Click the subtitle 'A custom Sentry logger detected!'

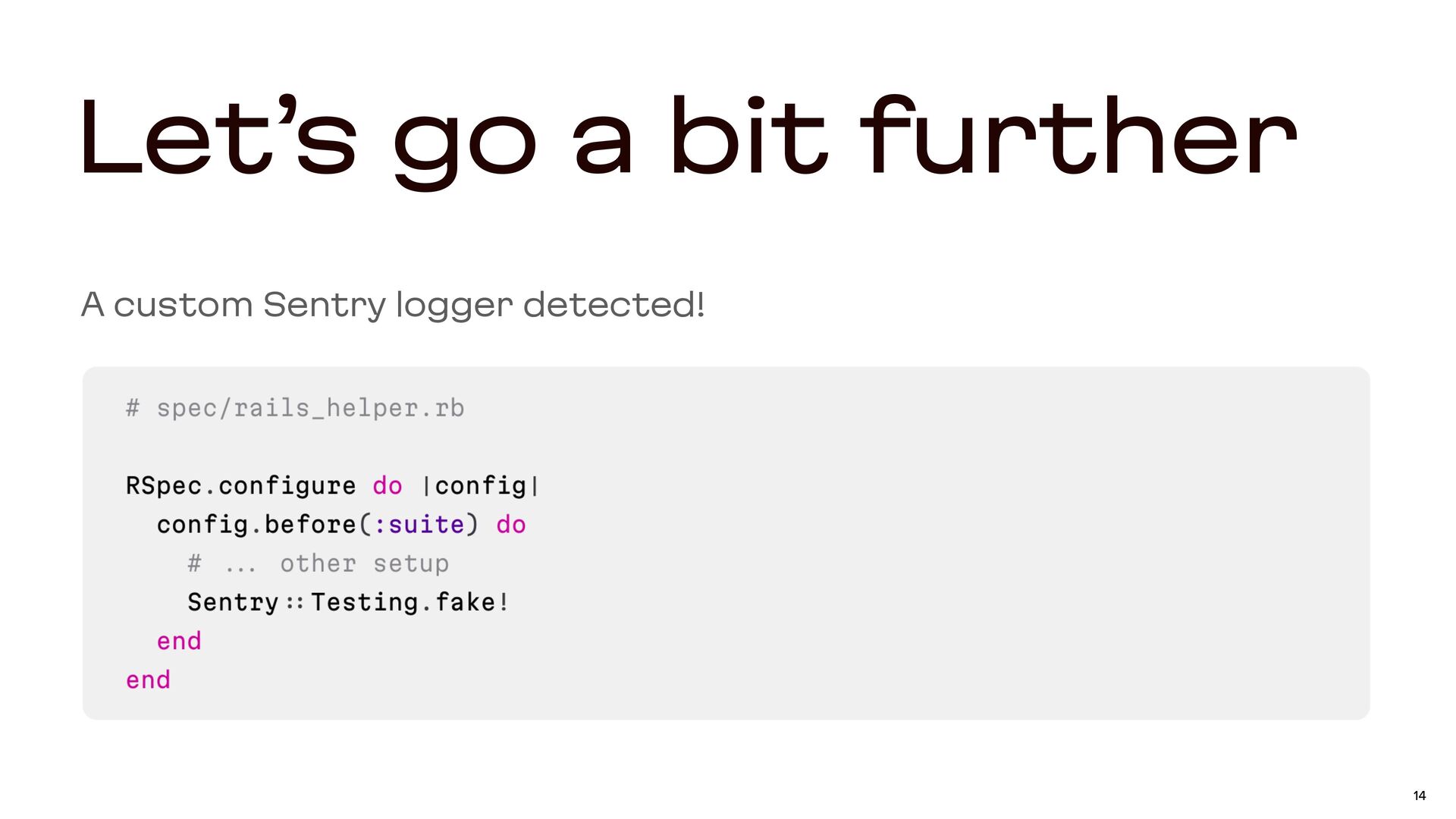(x=393, y=305)
